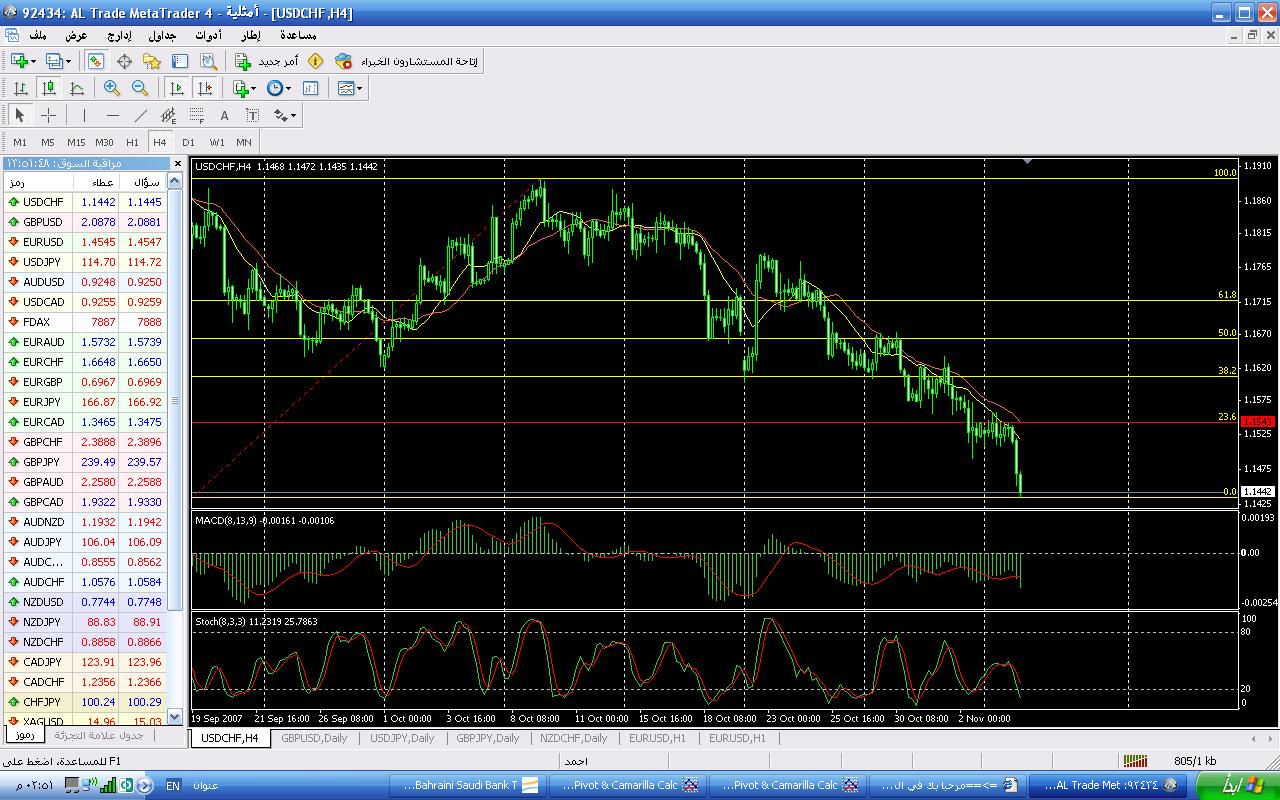The width and height of the screenshot is (1280, 800).
Task: Select the crosshair tool
Action: 48,115
